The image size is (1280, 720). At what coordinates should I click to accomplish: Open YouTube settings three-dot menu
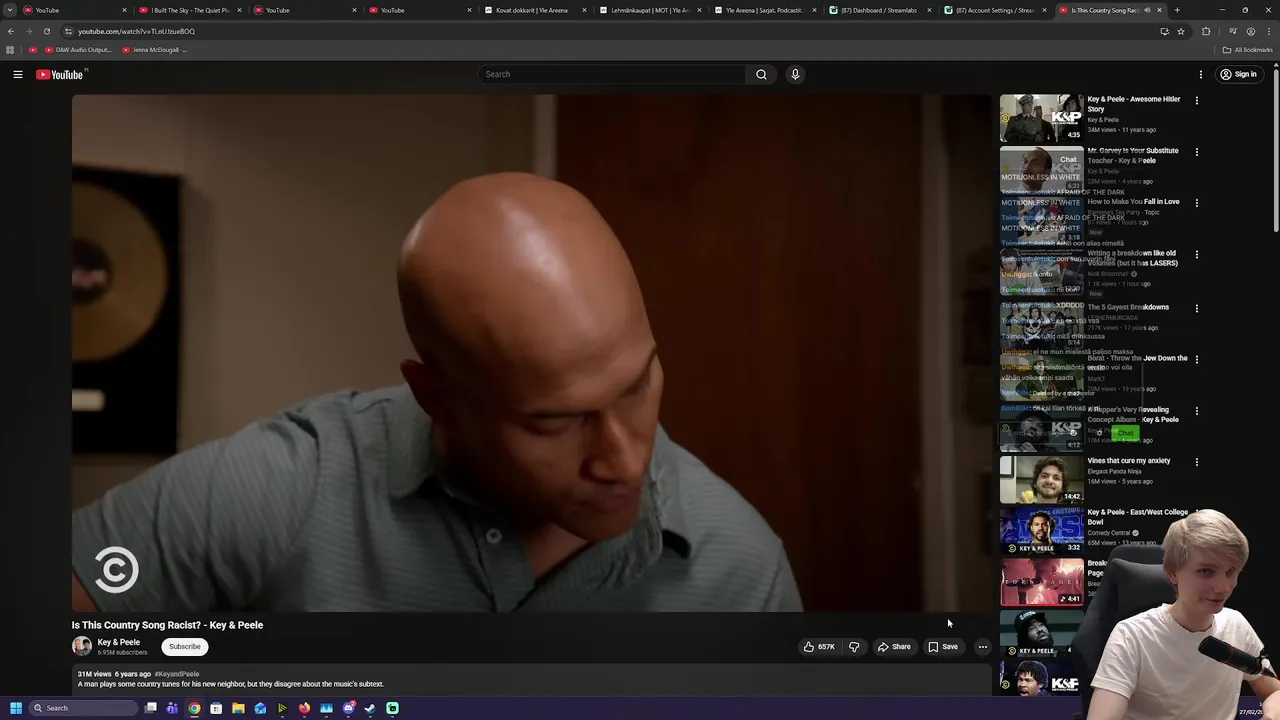pyautogui.click(x=1201, y=74)
